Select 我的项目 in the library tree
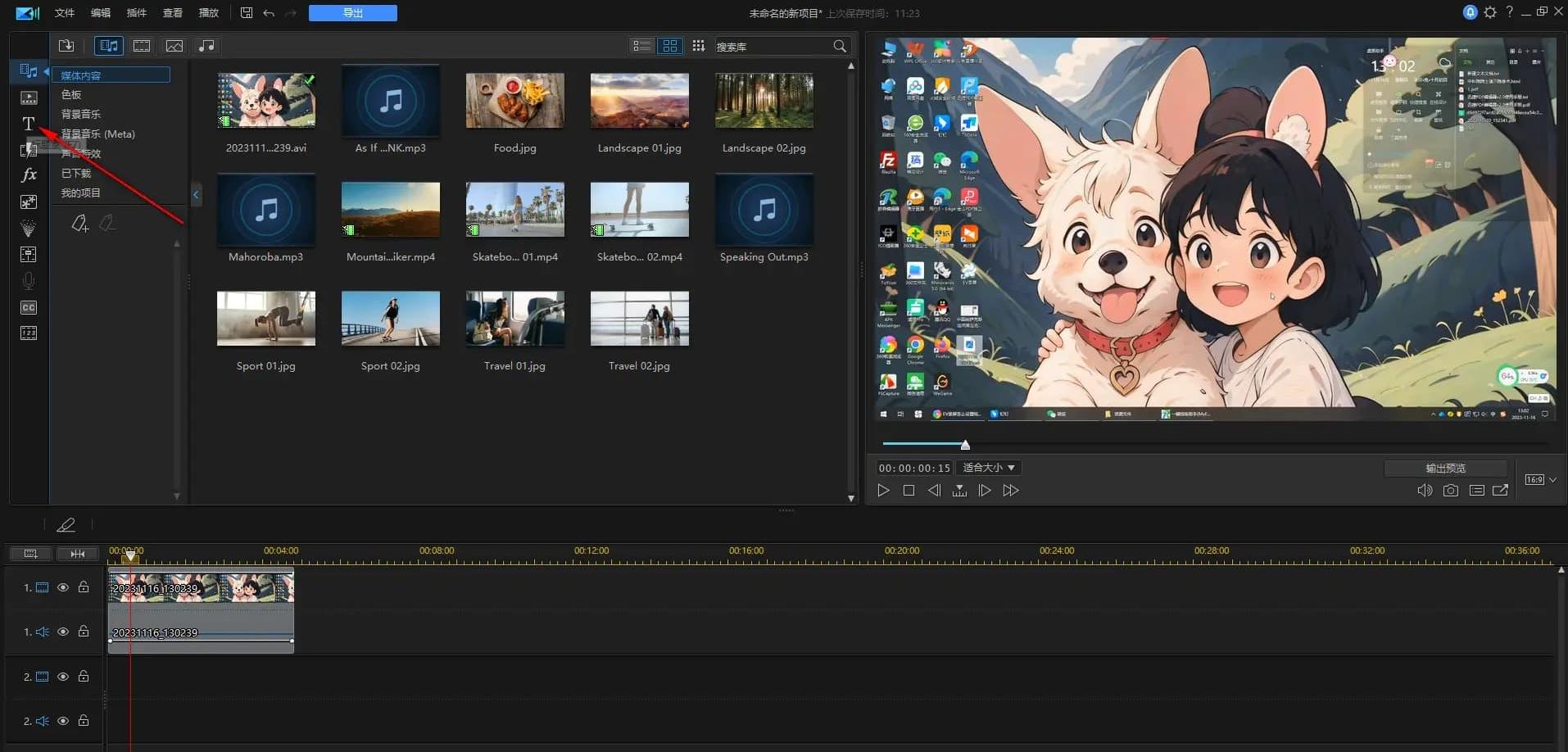This screenshot has height=752, width=1568. tap(81, 193)
